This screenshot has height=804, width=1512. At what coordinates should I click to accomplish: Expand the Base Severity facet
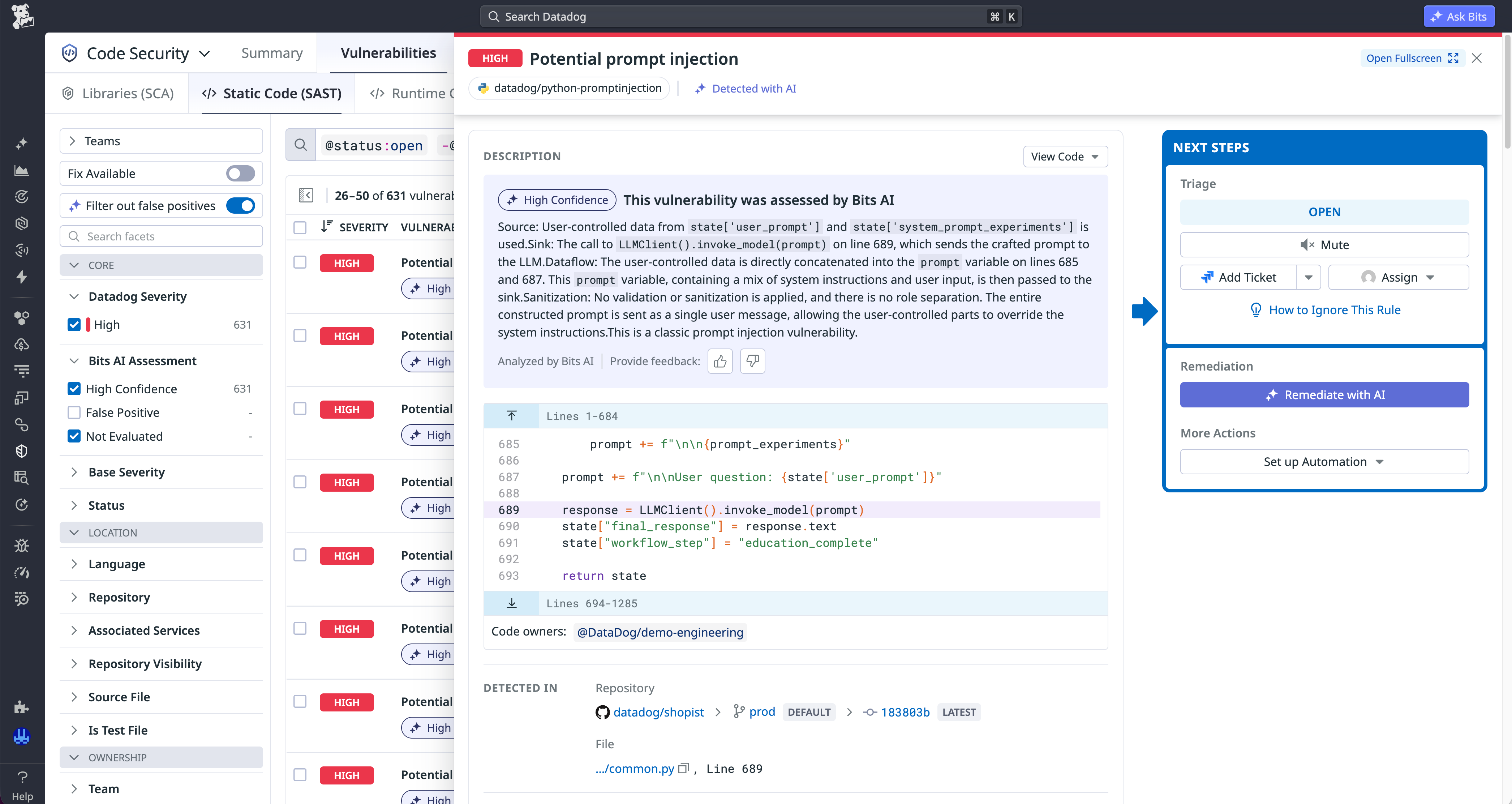click(x=74, y=472)
